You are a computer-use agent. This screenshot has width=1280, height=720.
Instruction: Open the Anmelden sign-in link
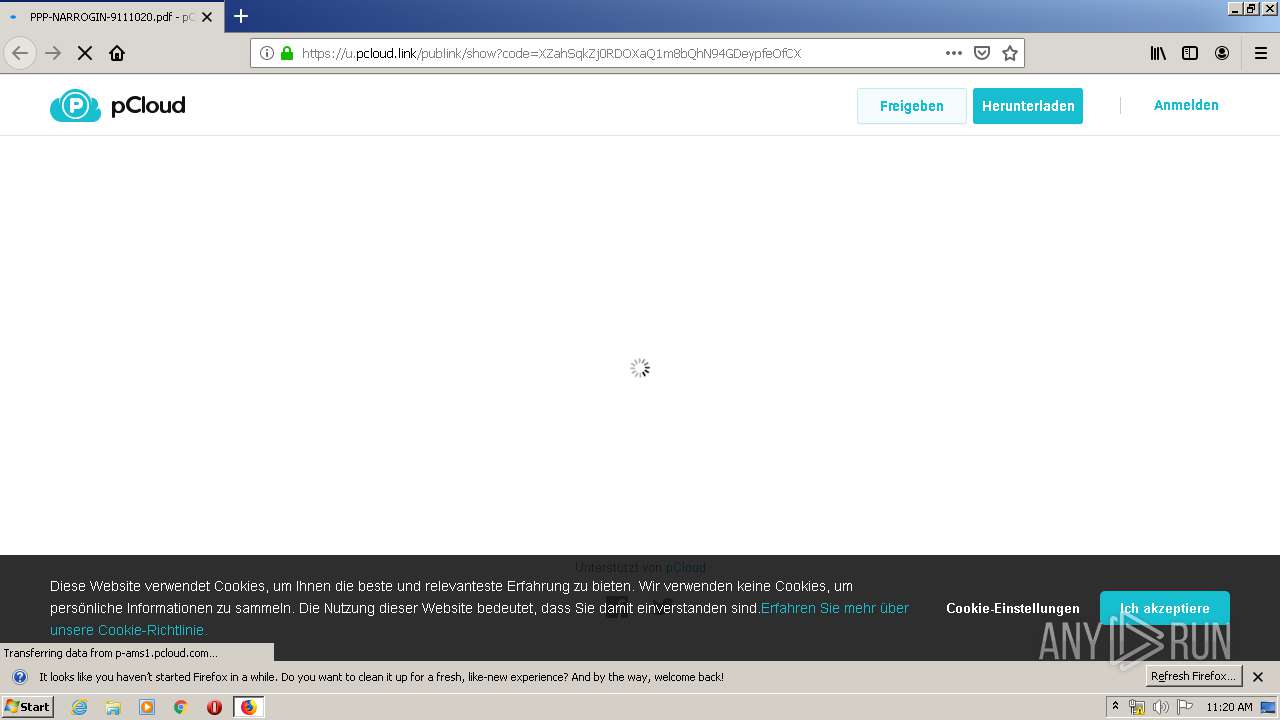tap(1186, 105)
